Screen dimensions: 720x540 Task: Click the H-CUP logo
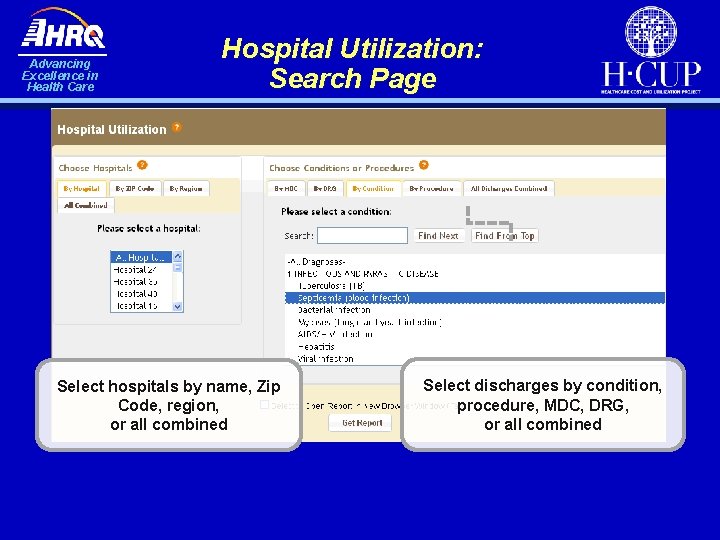(651, 50)
